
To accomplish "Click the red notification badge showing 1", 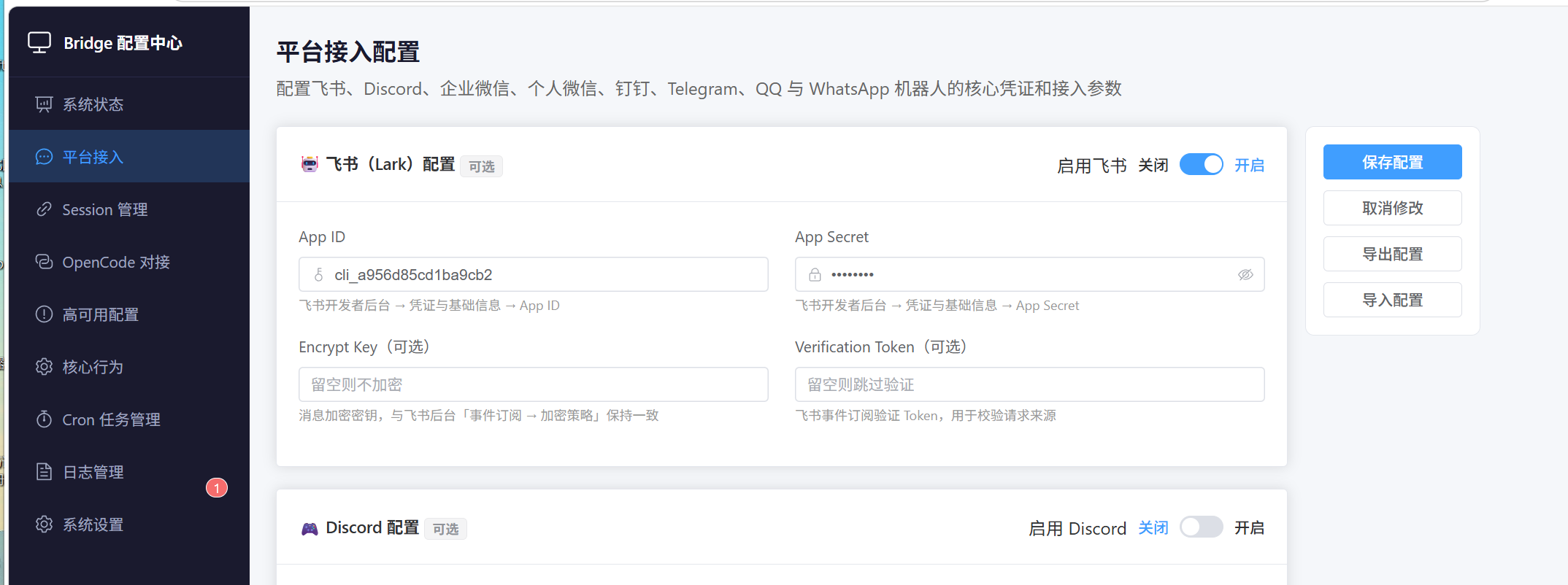I will [217, 488].
